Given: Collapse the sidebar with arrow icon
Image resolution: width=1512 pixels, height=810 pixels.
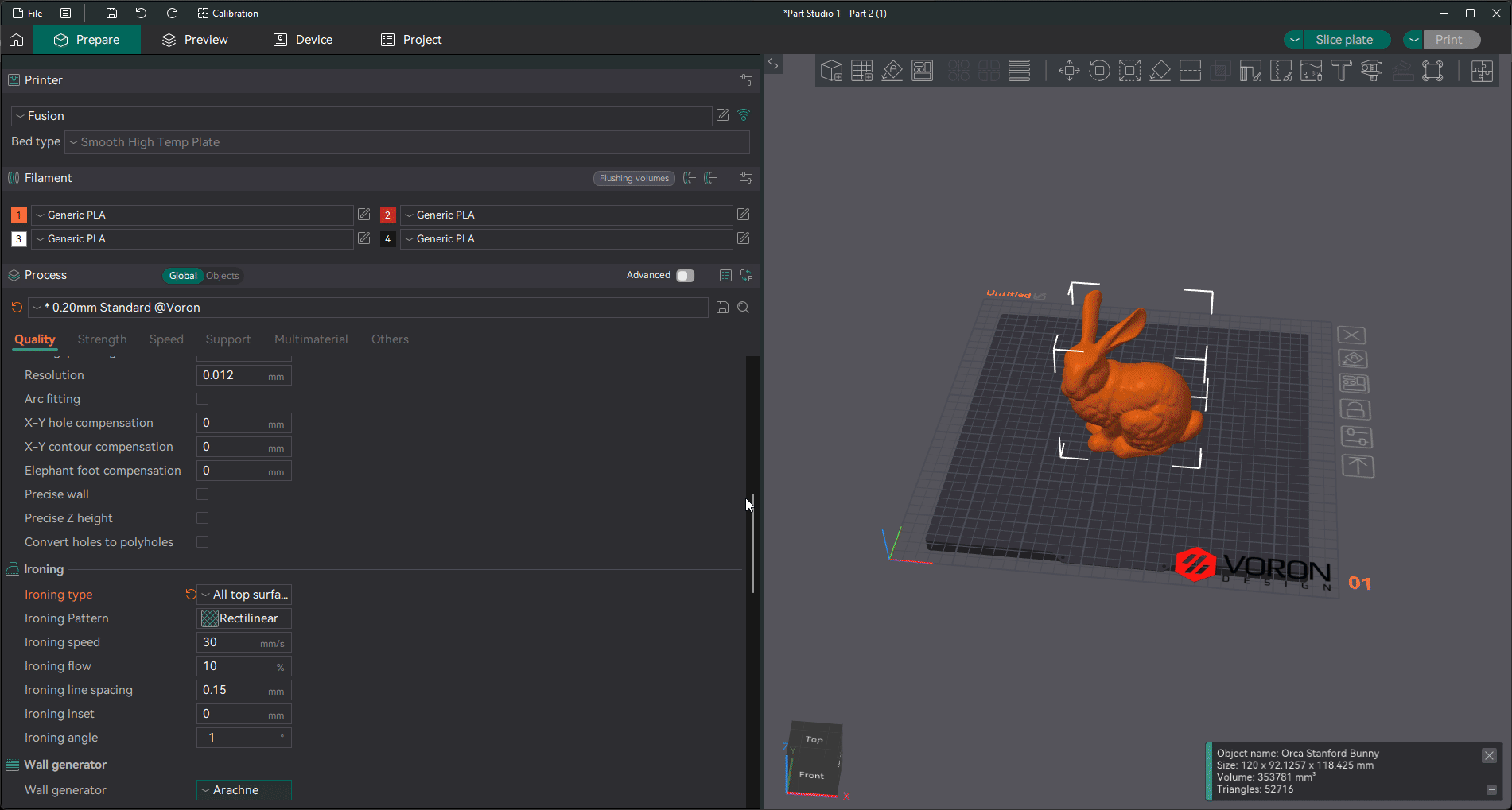Looking at the screenshot, I should coord(773,64).
